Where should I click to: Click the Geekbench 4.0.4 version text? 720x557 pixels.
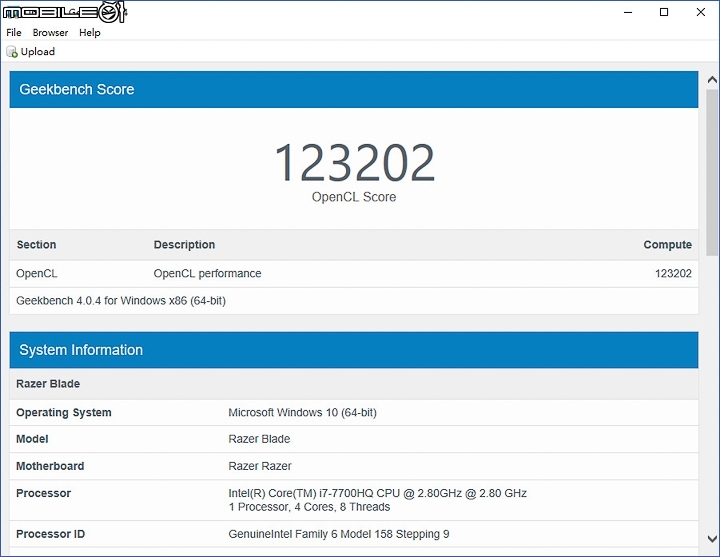121,301
